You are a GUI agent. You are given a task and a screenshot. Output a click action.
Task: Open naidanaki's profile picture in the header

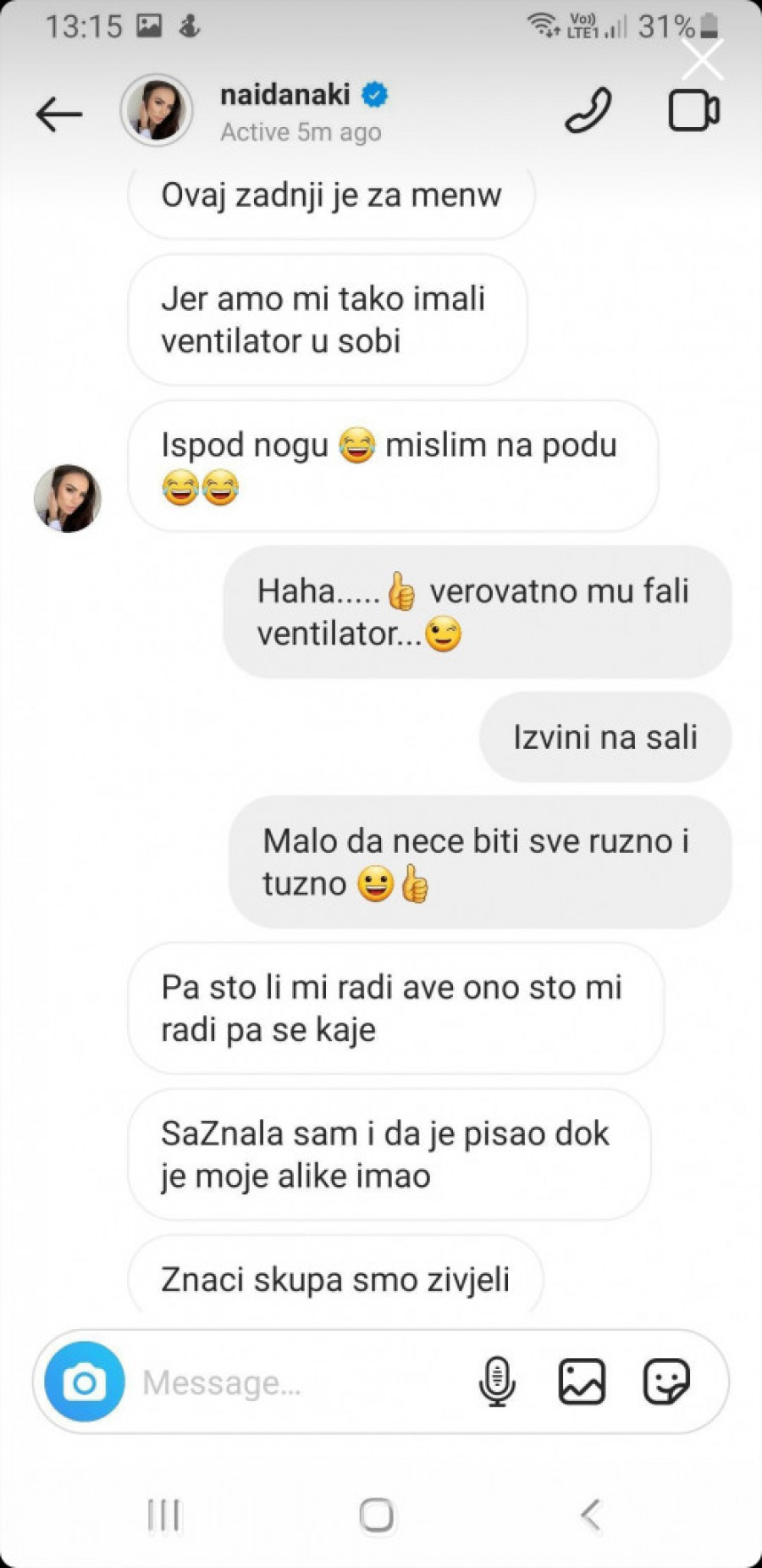tap(157, 110)
